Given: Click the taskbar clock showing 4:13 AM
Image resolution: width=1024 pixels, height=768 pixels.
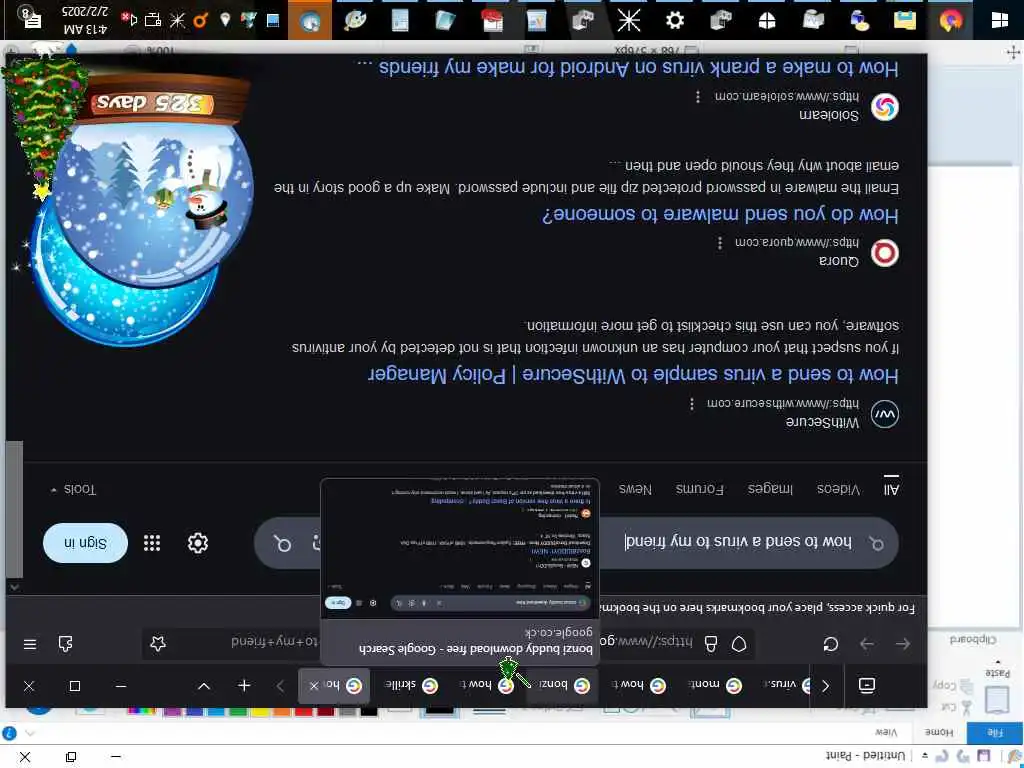Looking at the screenshot, I should [x=86, y=20].
